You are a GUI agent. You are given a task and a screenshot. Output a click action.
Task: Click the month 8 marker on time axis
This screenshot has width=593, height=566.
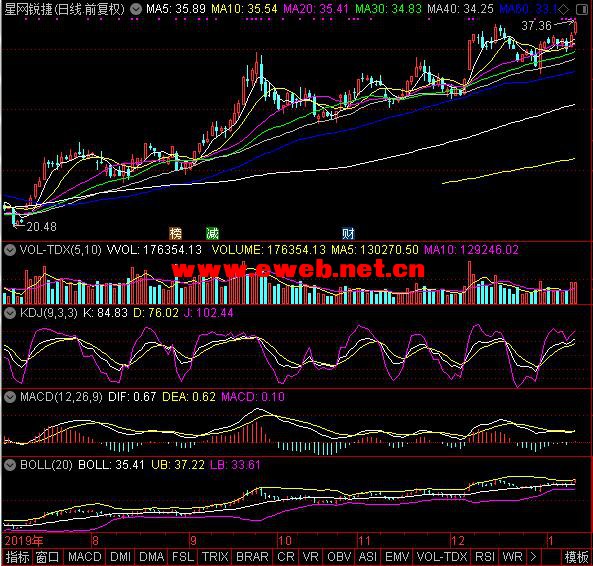pos(95,541)
